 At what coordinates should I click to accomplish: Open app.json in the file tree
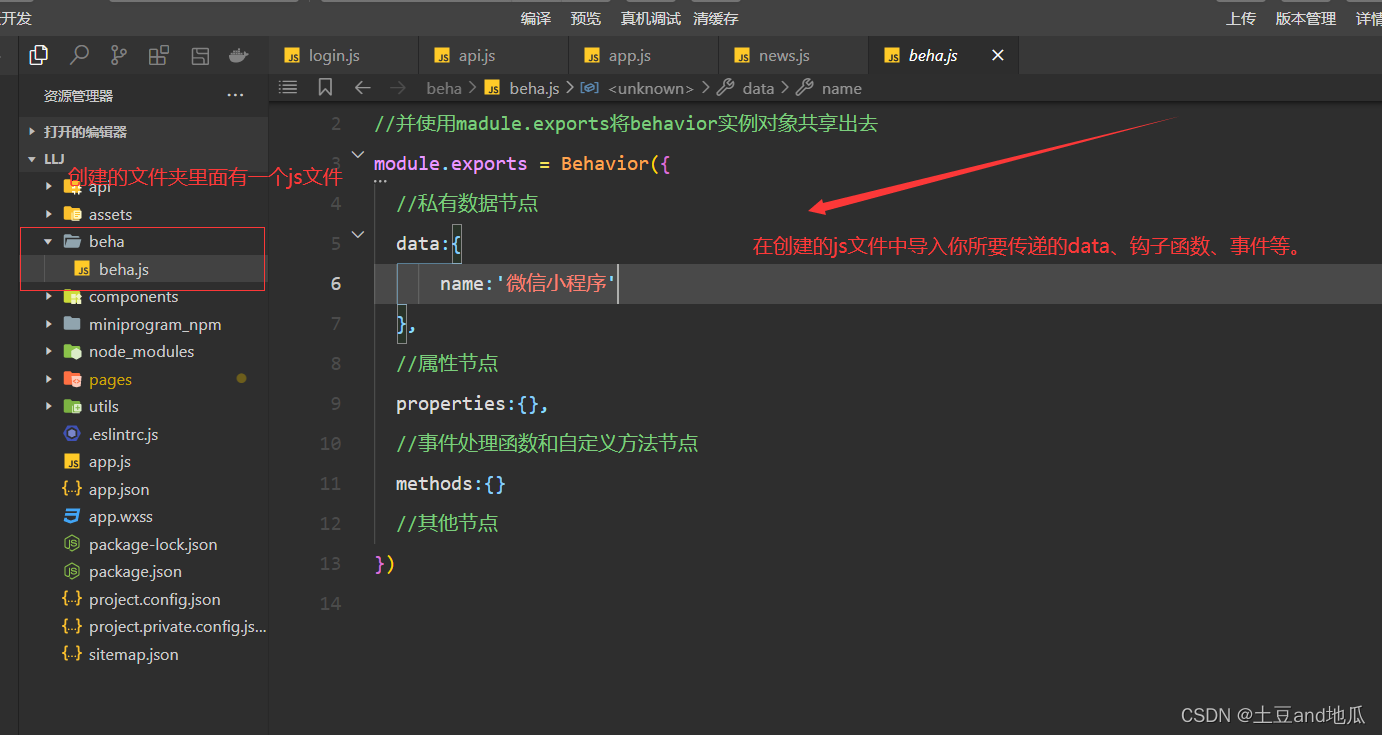coord(143,489)
